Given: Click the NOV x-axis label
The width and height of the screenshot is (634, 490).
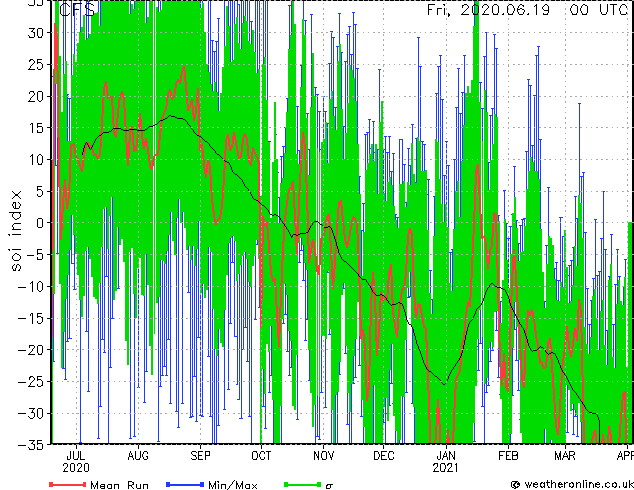Looking at the screenshot, I should click(x=323, y=456).
